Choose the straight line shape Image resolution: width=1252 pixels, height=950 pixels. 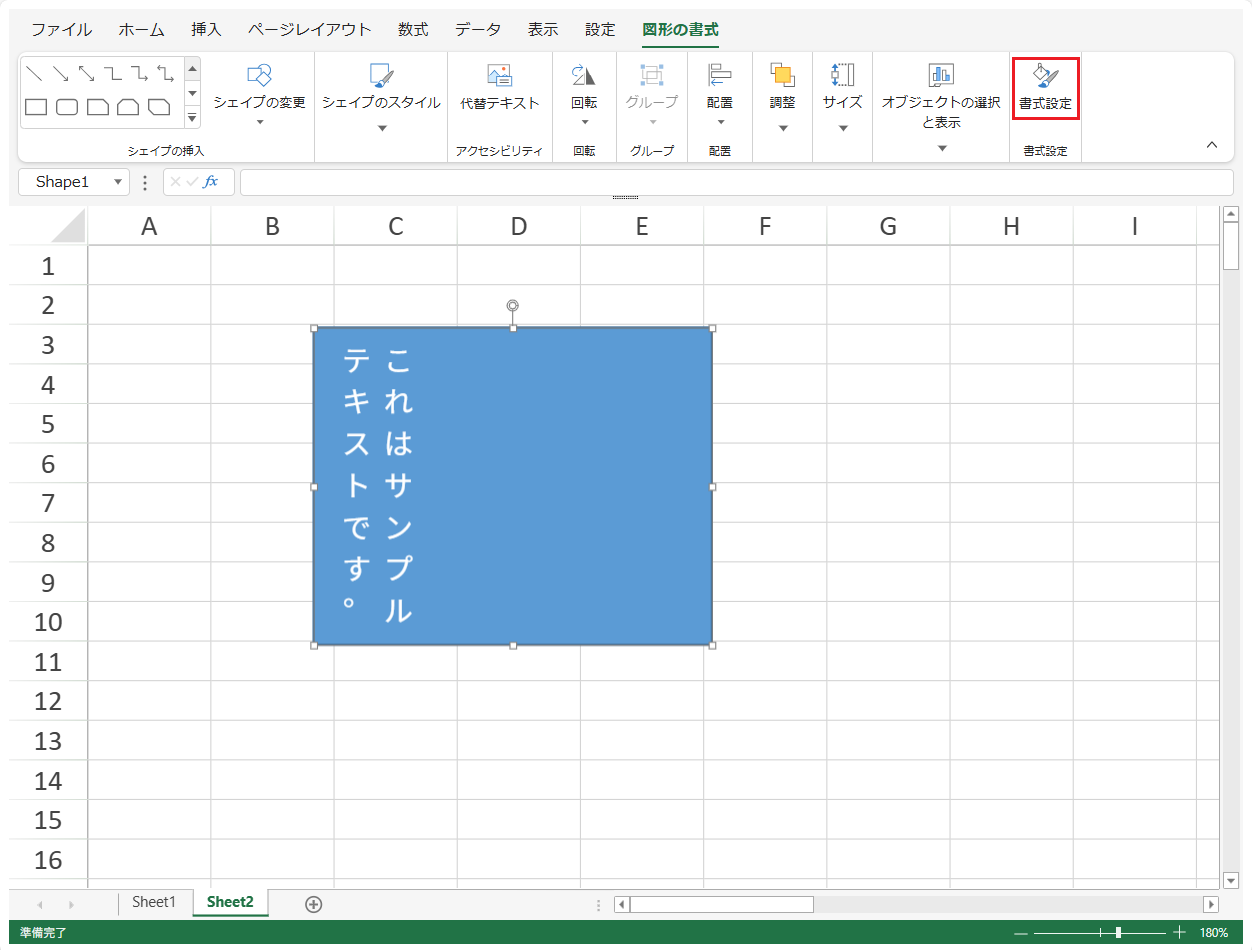34,73
